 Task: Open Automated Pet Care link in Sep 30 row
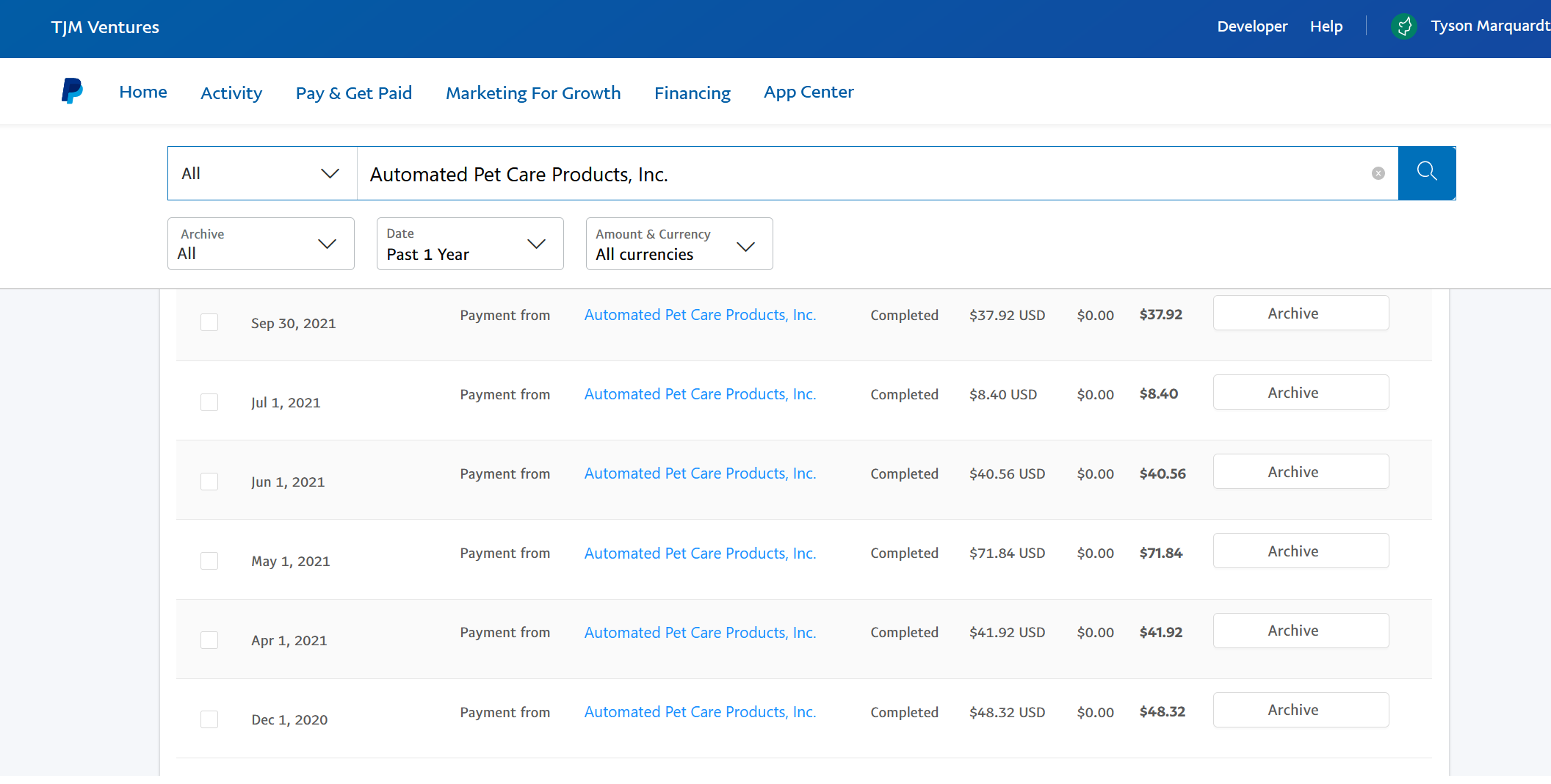[700, 315]
